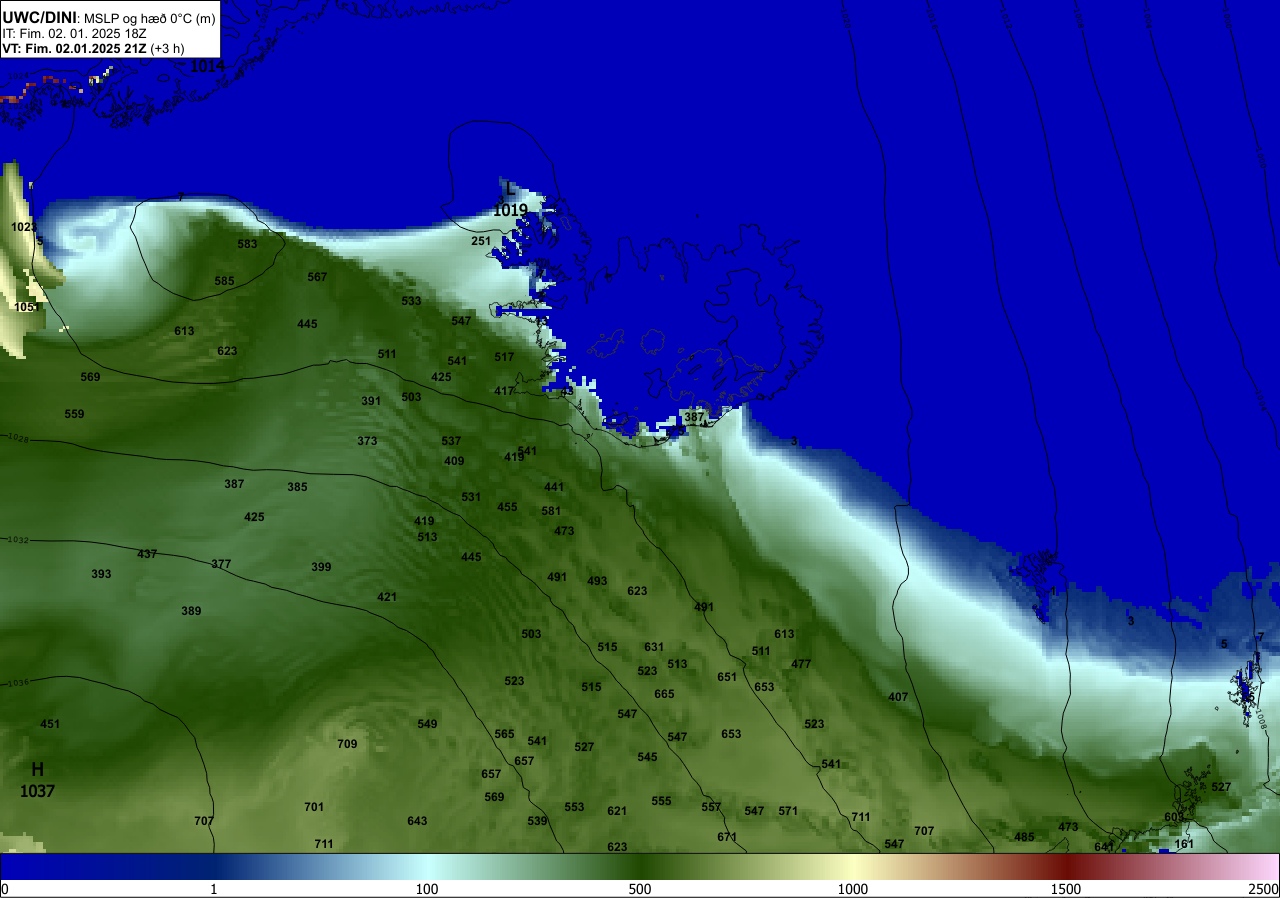Click the 583 height value
Image resolution: width=1280 pixels, height=898 pixels.
click(247, 244)
